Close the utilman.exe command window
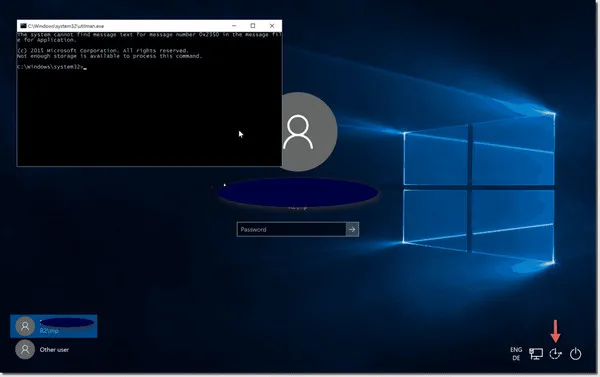Image resolution: width=600 pixels, height=377 pixels. click(272, 26)
